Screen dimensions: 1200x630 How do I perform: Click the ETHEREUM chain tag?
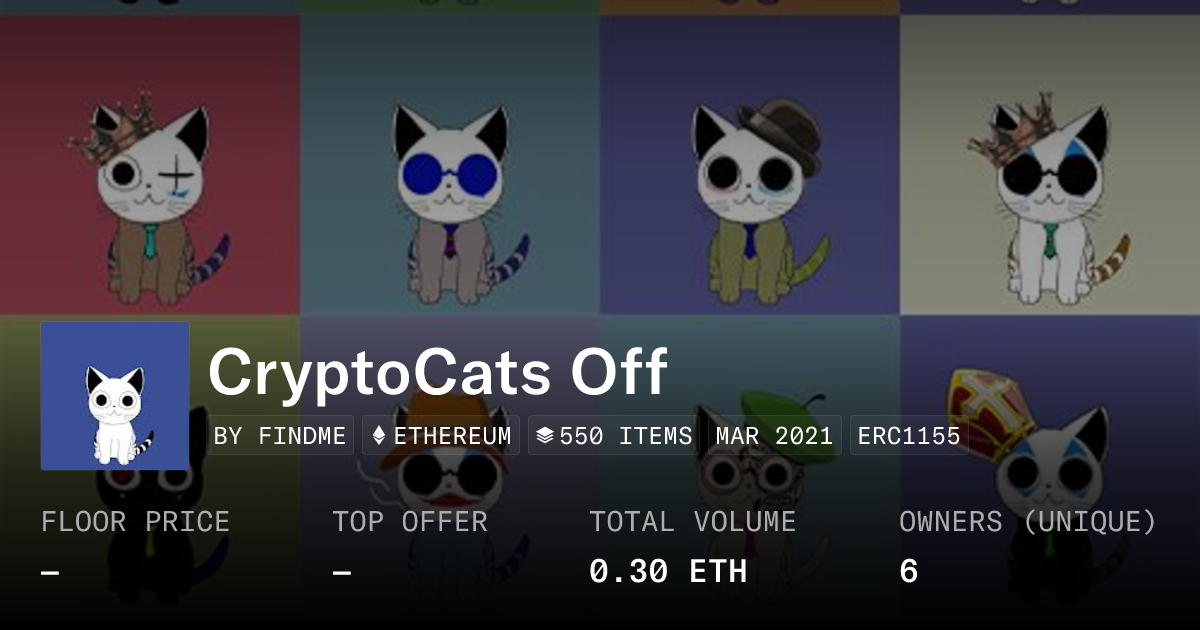click(441, 436)
